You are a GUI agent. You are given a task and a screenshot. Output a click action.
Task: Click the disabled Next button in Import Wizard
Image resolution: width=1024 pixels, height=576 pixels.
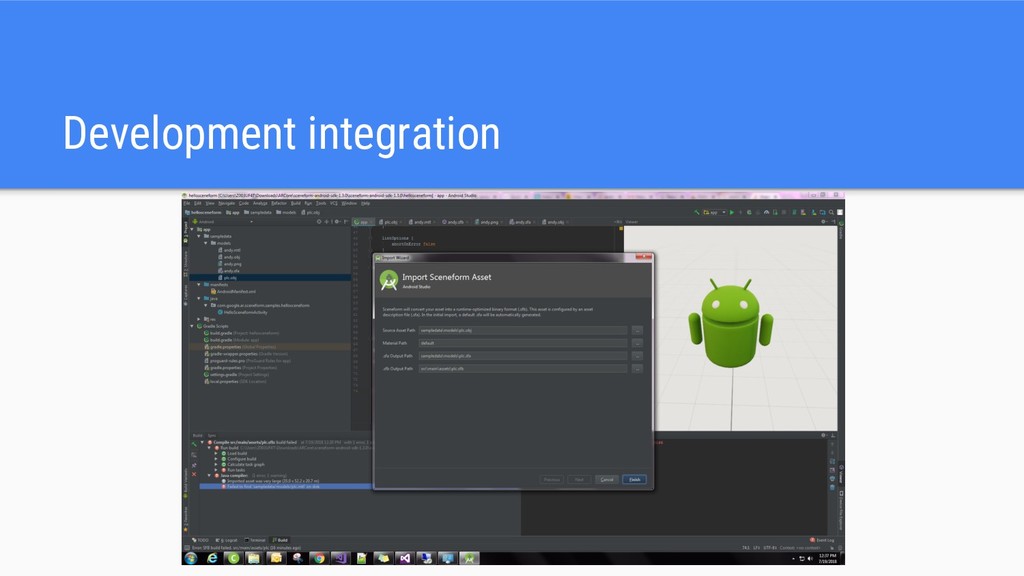579,479
